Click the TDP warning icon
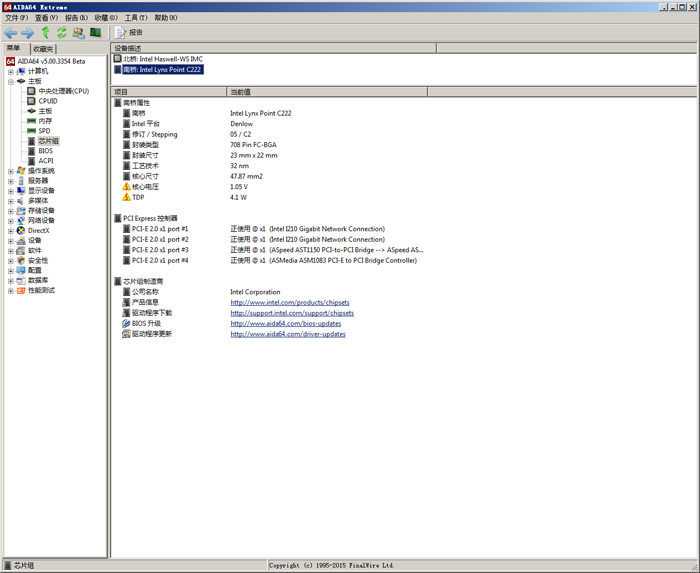 (x=126, y=197)
